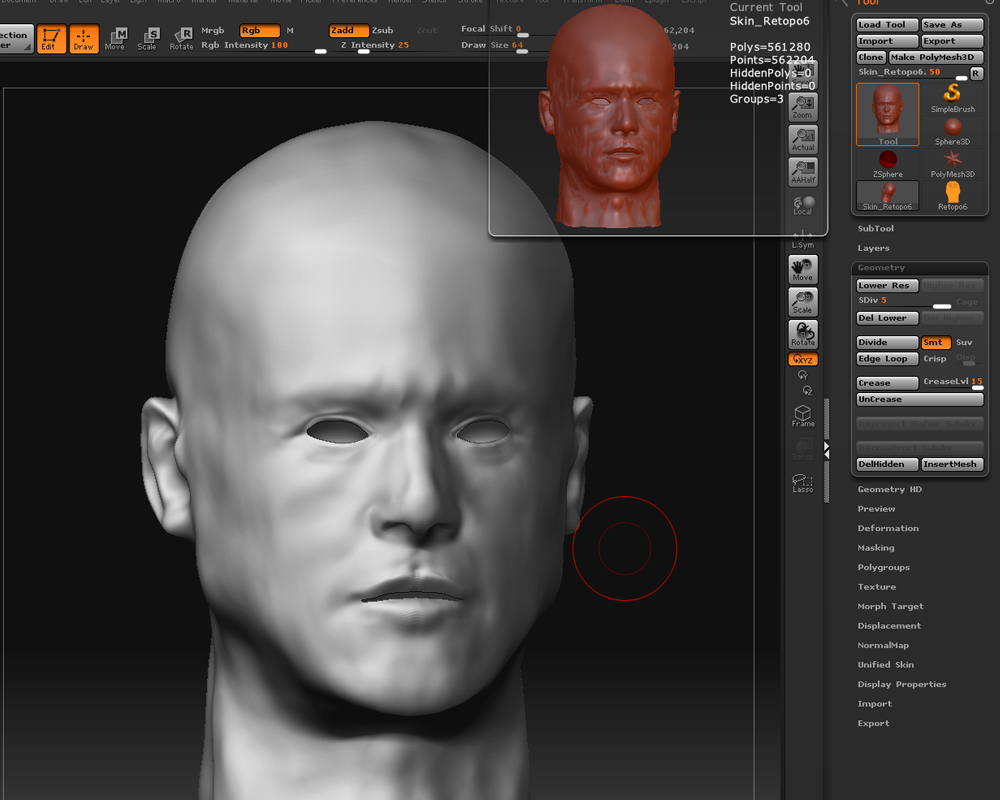Image resolution: width=1000 pixels, height=800 pixels.
Task: Toggle XYZ rotation axis mode
Action: click(802, 359)
